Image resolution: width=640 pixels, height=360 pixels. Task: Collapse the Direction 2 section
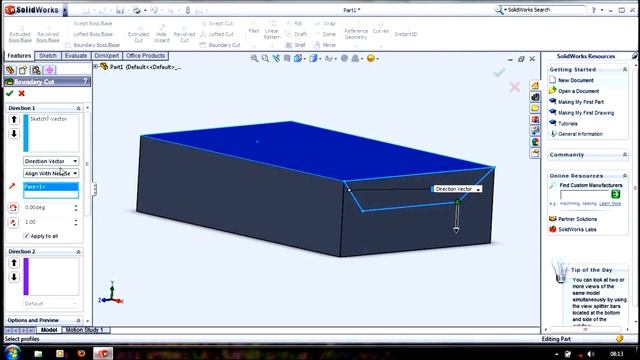78,252
